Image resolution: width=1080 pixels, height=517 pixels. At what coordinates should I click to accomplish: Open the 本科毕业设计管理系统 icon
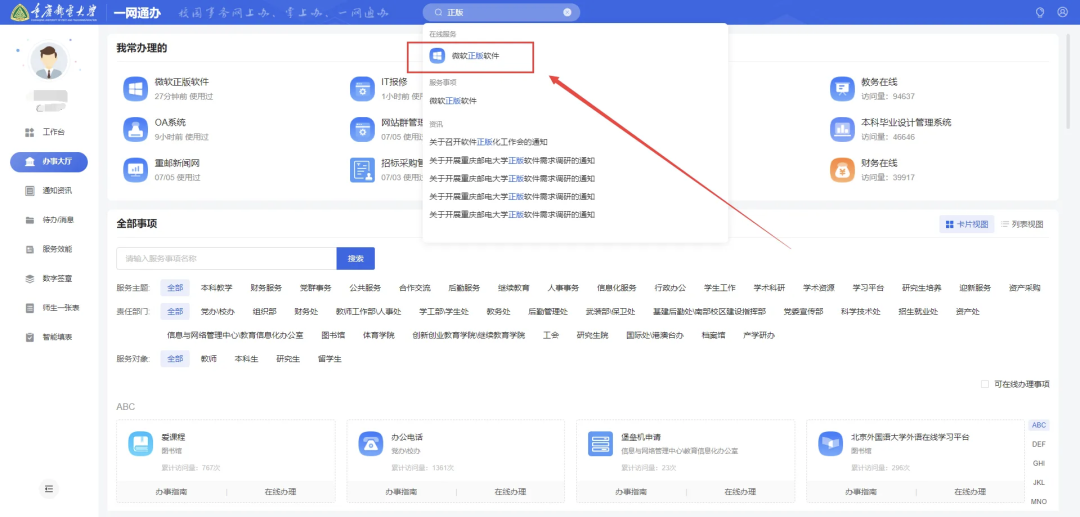pos(842,129)
